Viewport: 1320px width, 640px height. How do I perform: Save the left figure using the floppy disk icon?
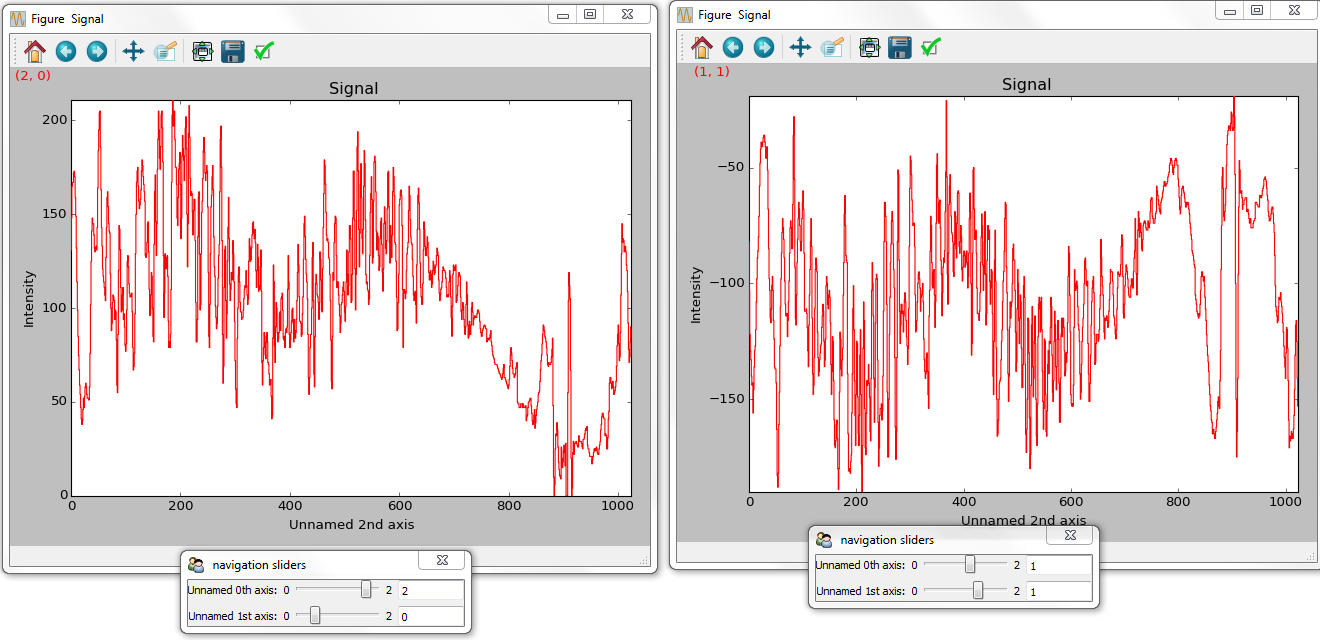[x=233, y=51]
